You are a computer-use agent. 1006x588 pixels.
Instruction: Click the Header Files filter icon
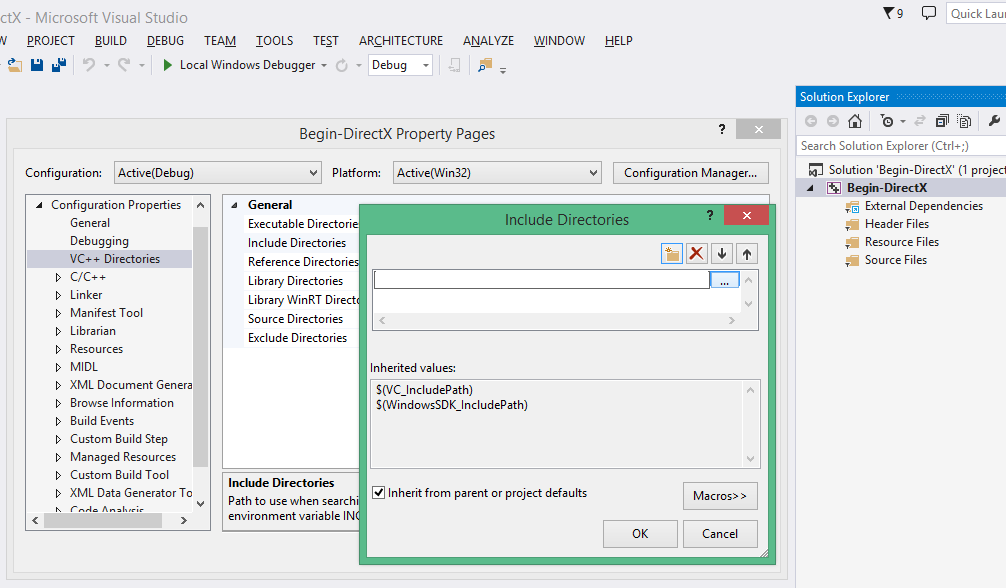[x=852, y=225]
